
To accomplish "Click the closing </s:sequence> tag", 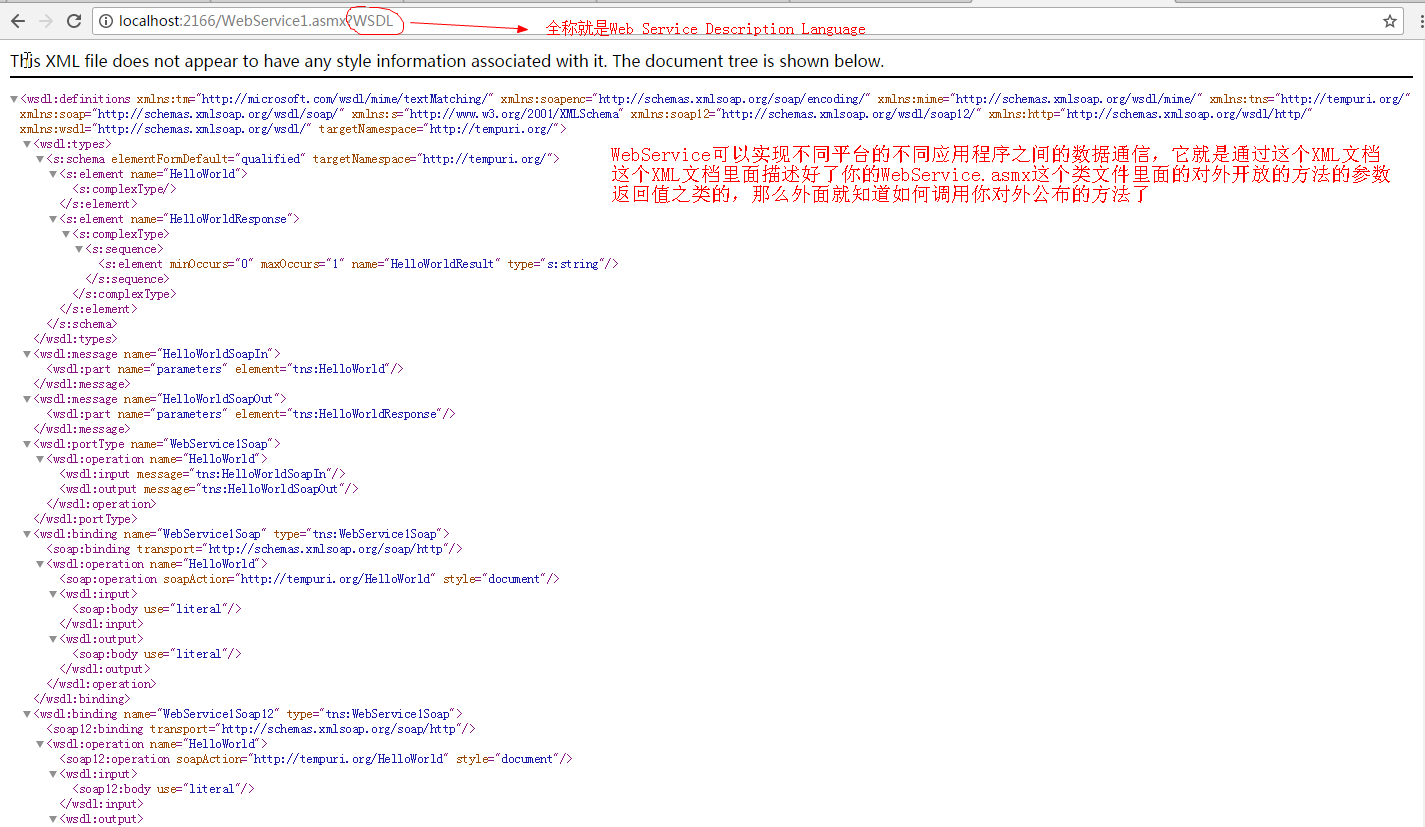I will click(x=126, y=279).
